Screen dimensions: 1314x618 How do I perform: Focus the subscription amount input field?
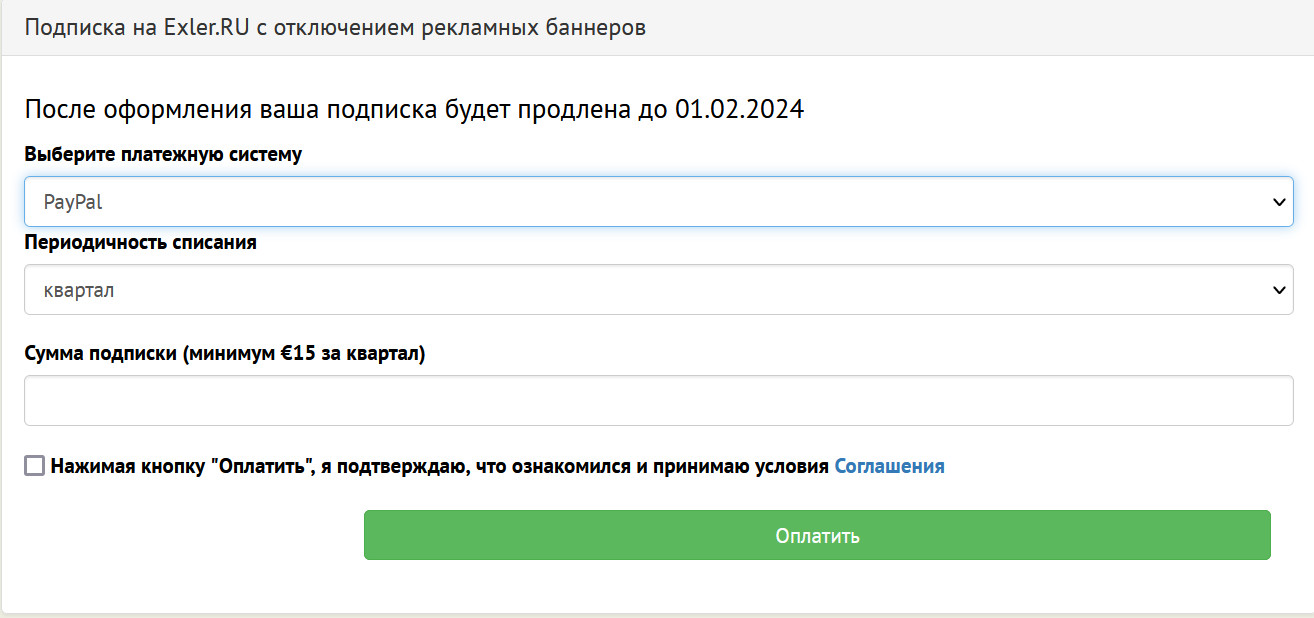click(658, 401)
